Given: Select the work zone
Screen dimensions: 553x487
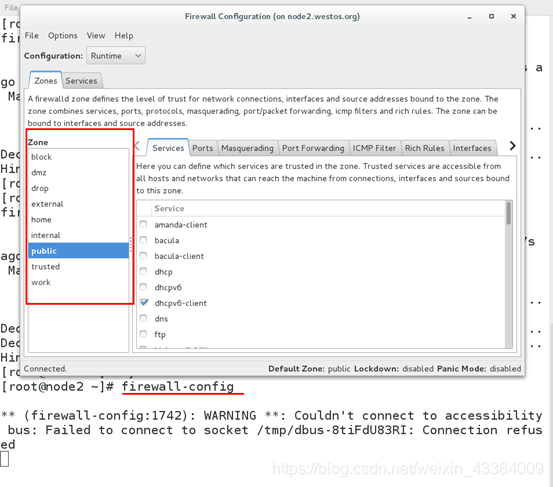Looking at the screenshot, I should coord(78,282).
